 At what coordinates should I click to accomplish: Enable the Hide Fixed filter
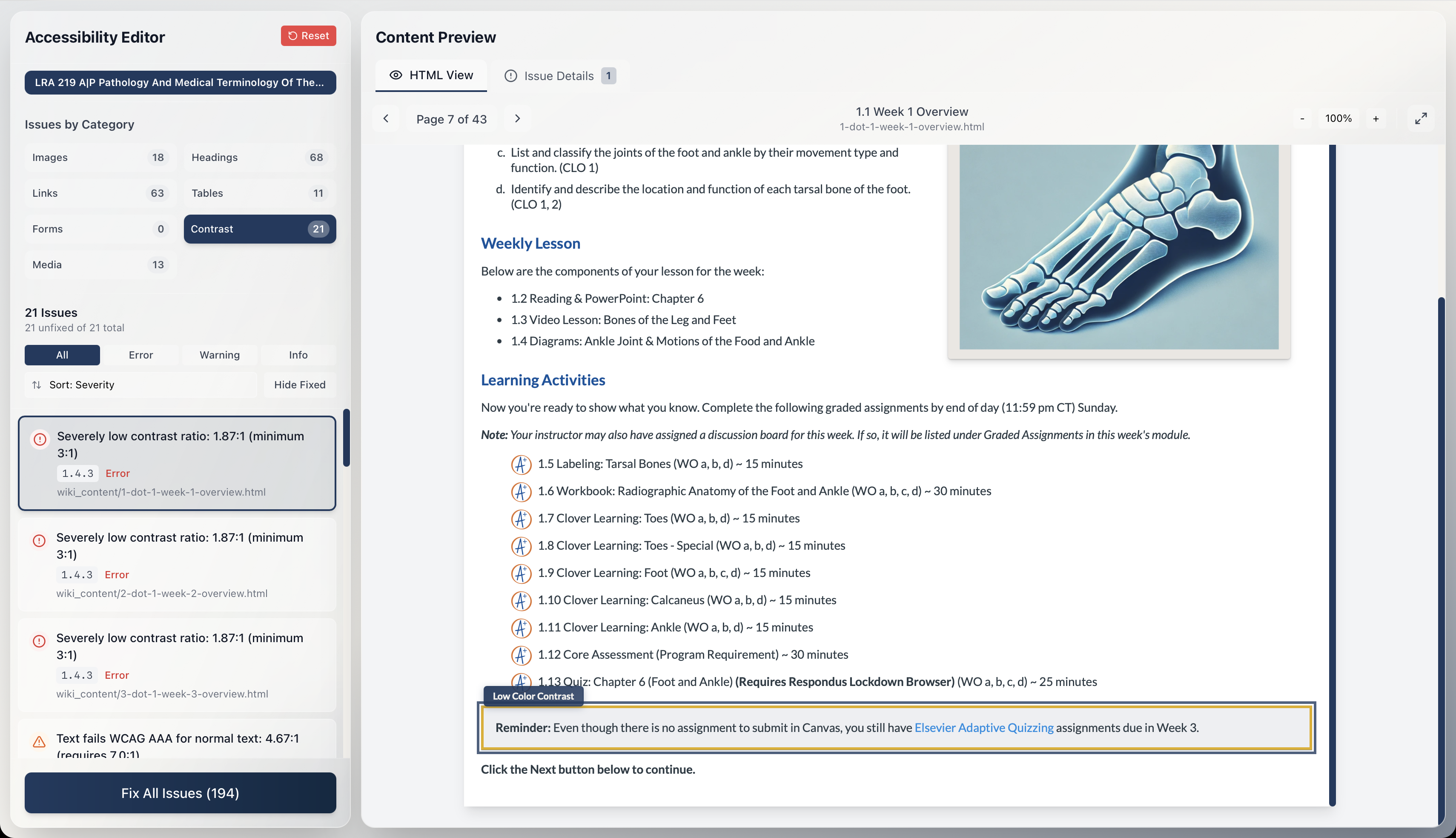click(299, 385)
